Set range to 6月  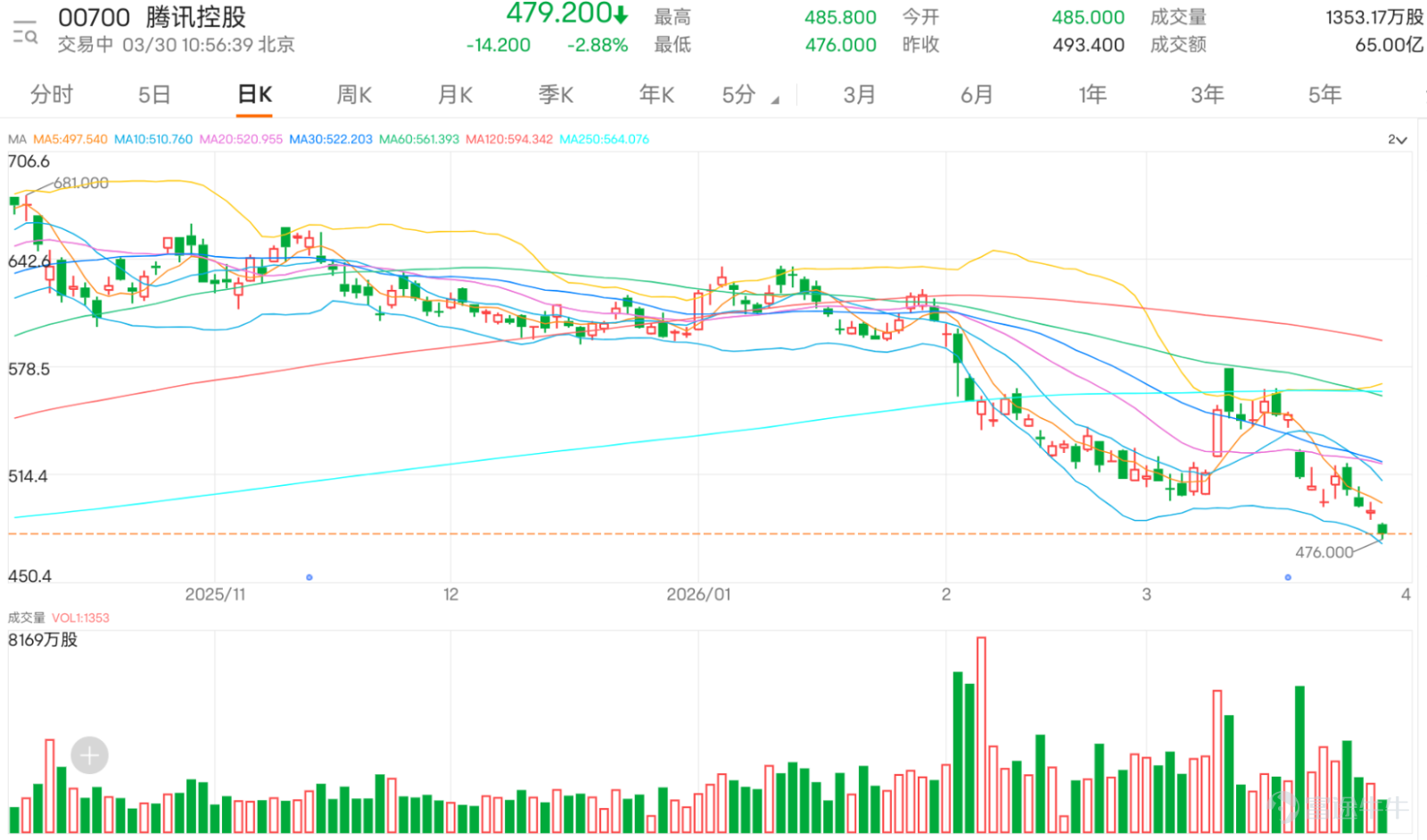point(977,95)
